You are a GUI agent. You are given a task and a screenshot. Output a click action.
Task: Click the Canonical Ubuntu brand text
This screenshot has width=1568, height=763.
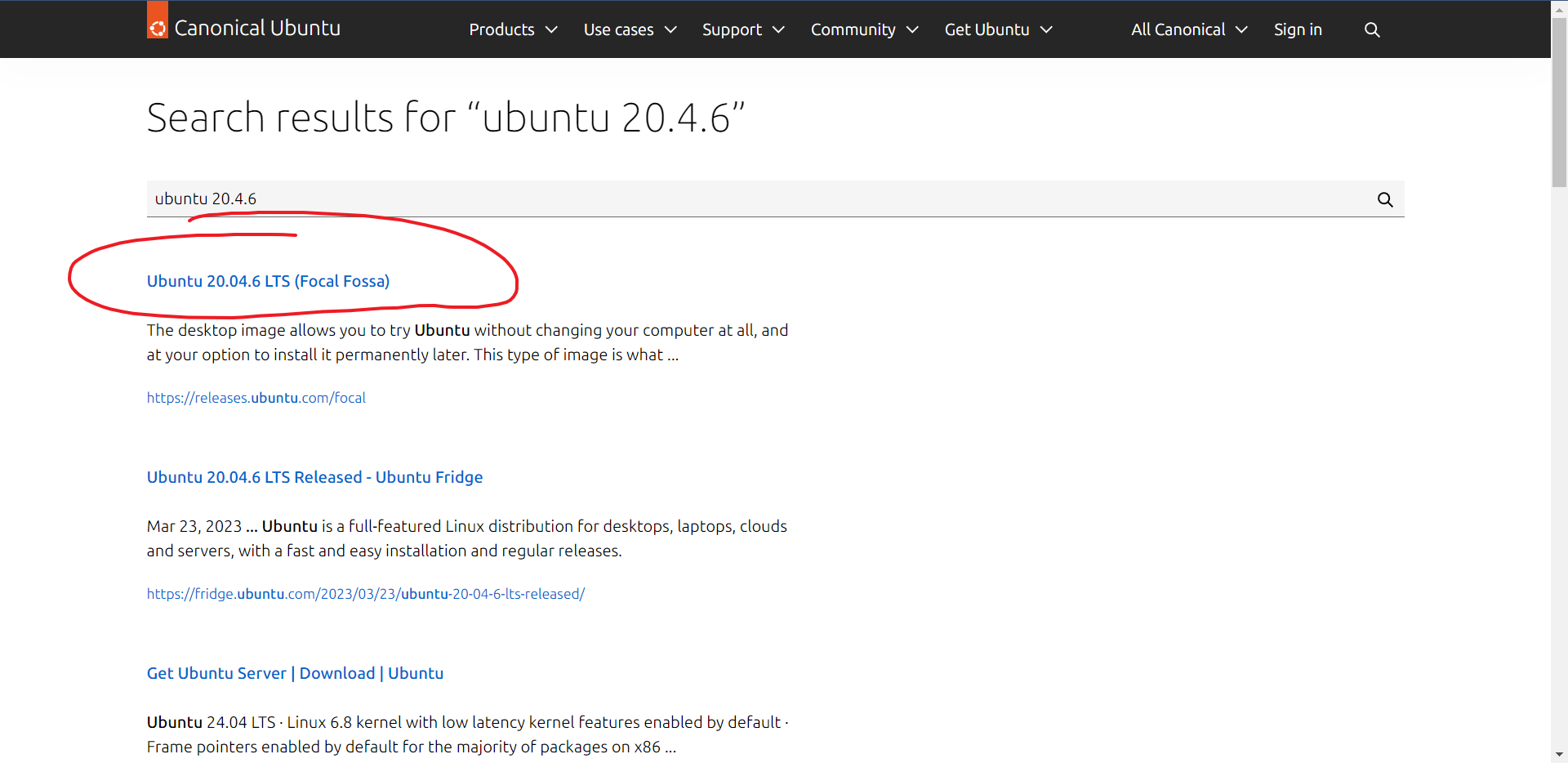[257, 29]
